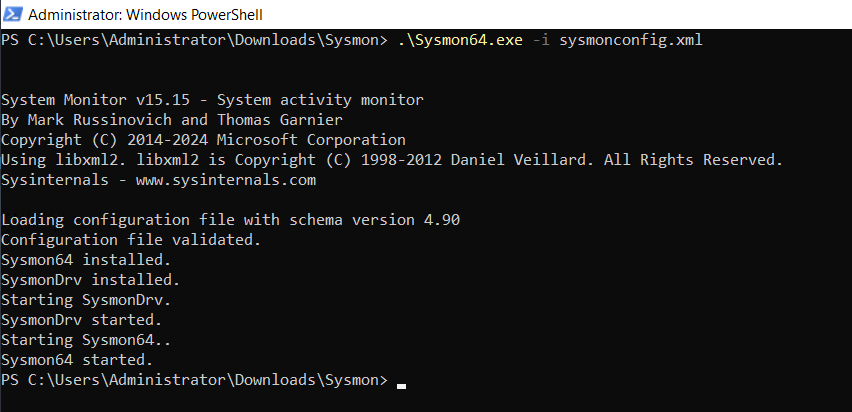Click the SysmonDrv started line
Image resolution: width=852 pixels, height=412 pixels.
pos(82,320)
